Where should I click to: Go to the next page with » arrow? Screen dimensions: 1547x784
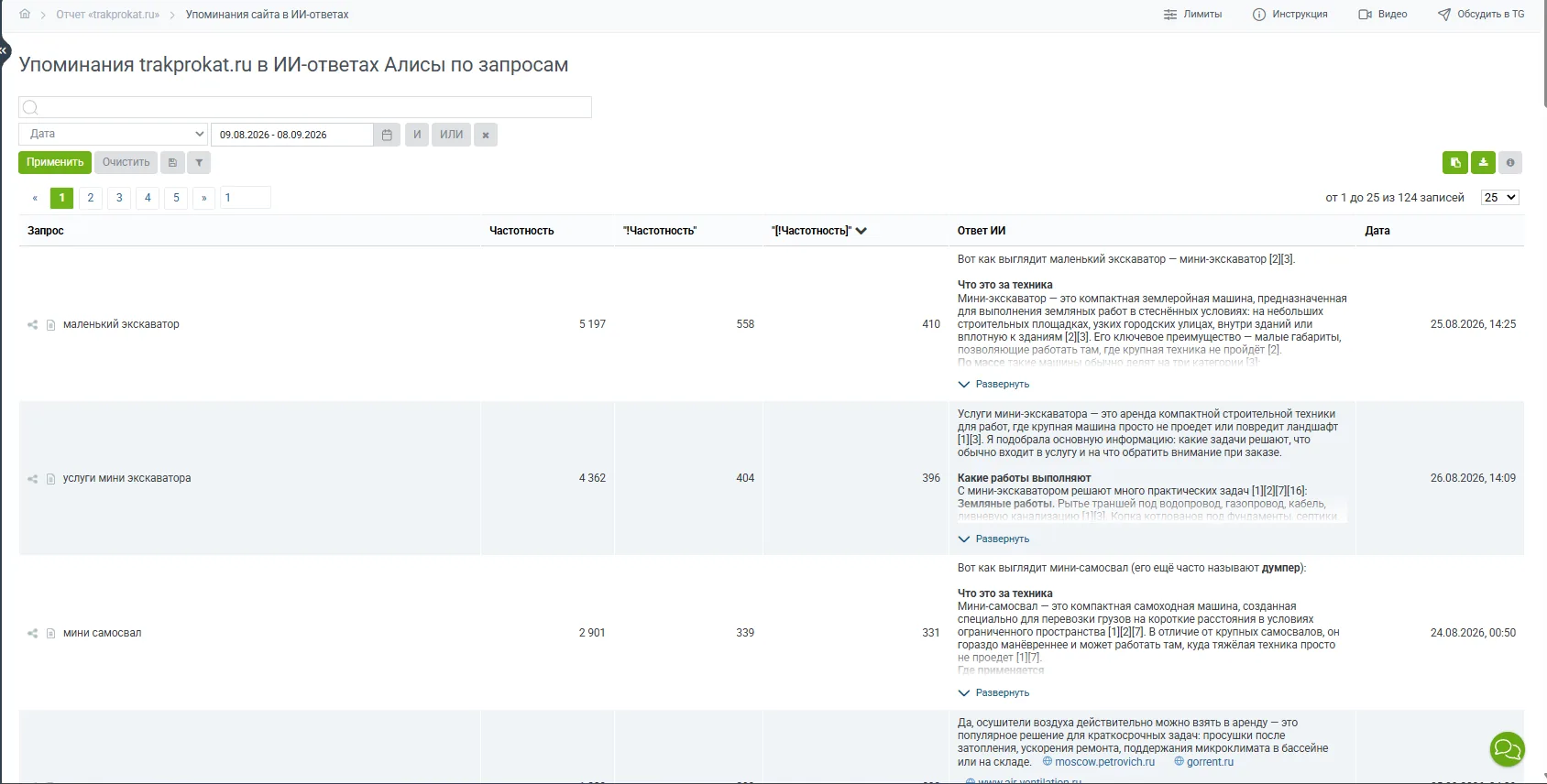tap(204, 198)
